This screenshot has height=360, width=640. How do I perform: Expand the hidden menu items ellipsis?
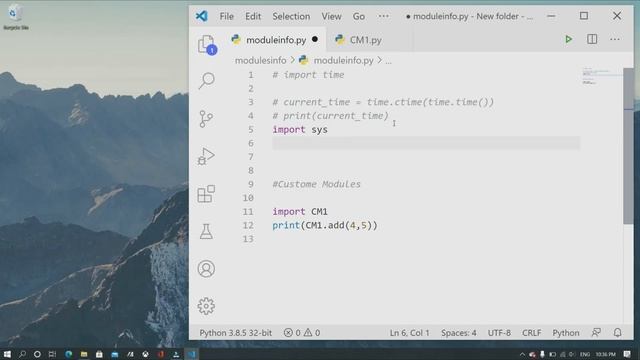[383, 16]
